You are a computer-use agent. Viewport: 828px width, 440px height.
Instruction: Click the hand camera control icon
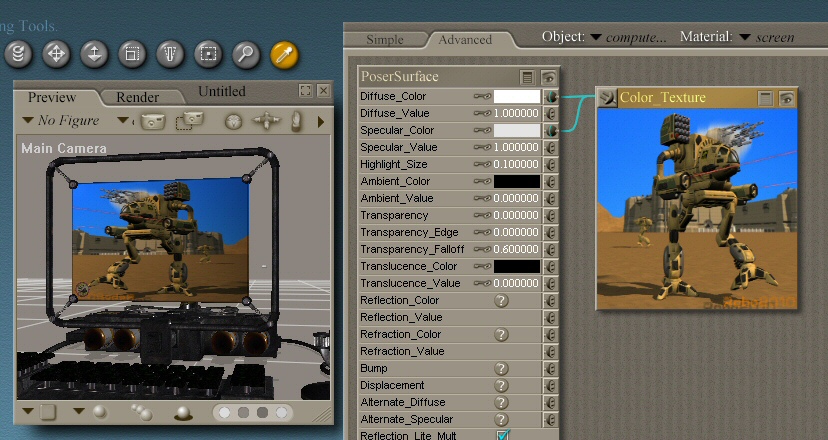coord(297,121)
